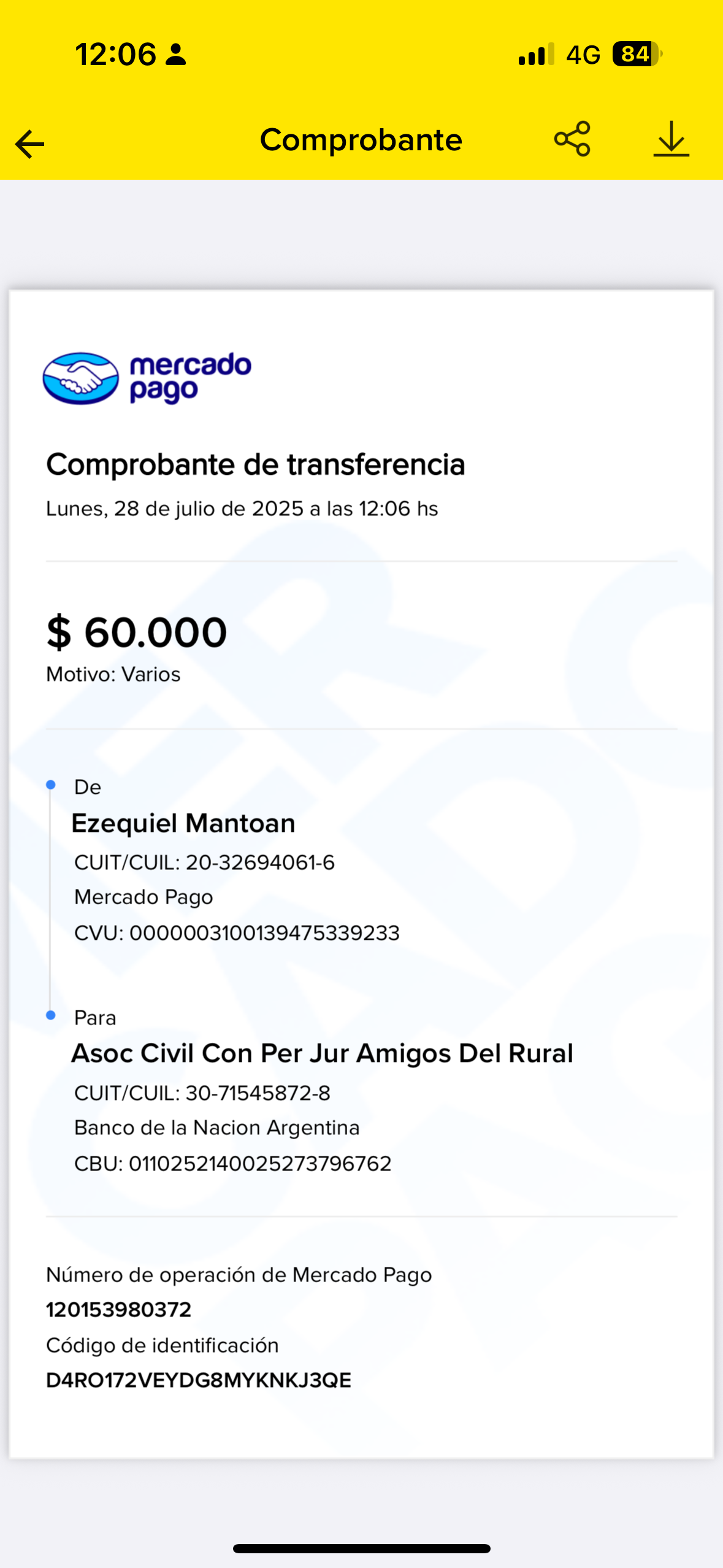Viewport: 723px width, 1568px height.
Task: Tap the person icon beside clock
Action: (x=176, y=54)
